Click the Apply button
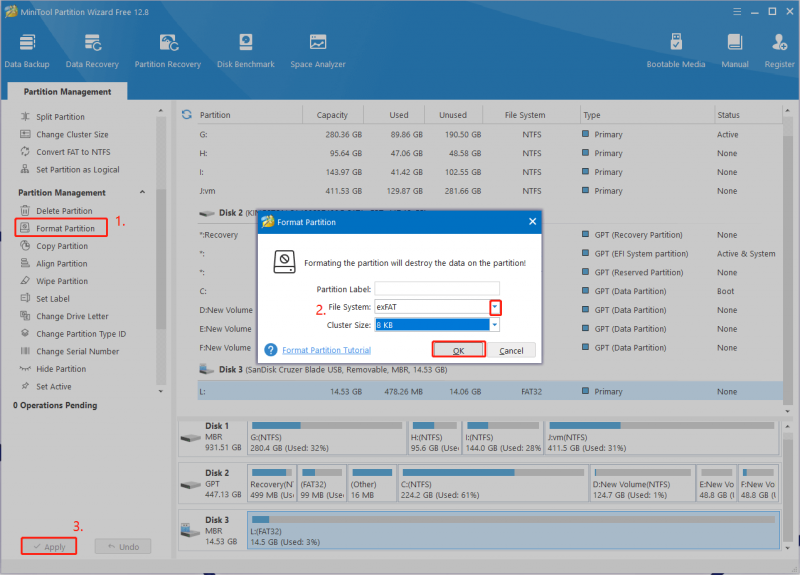This screenshot has height=575, width=800. (49, 546)
